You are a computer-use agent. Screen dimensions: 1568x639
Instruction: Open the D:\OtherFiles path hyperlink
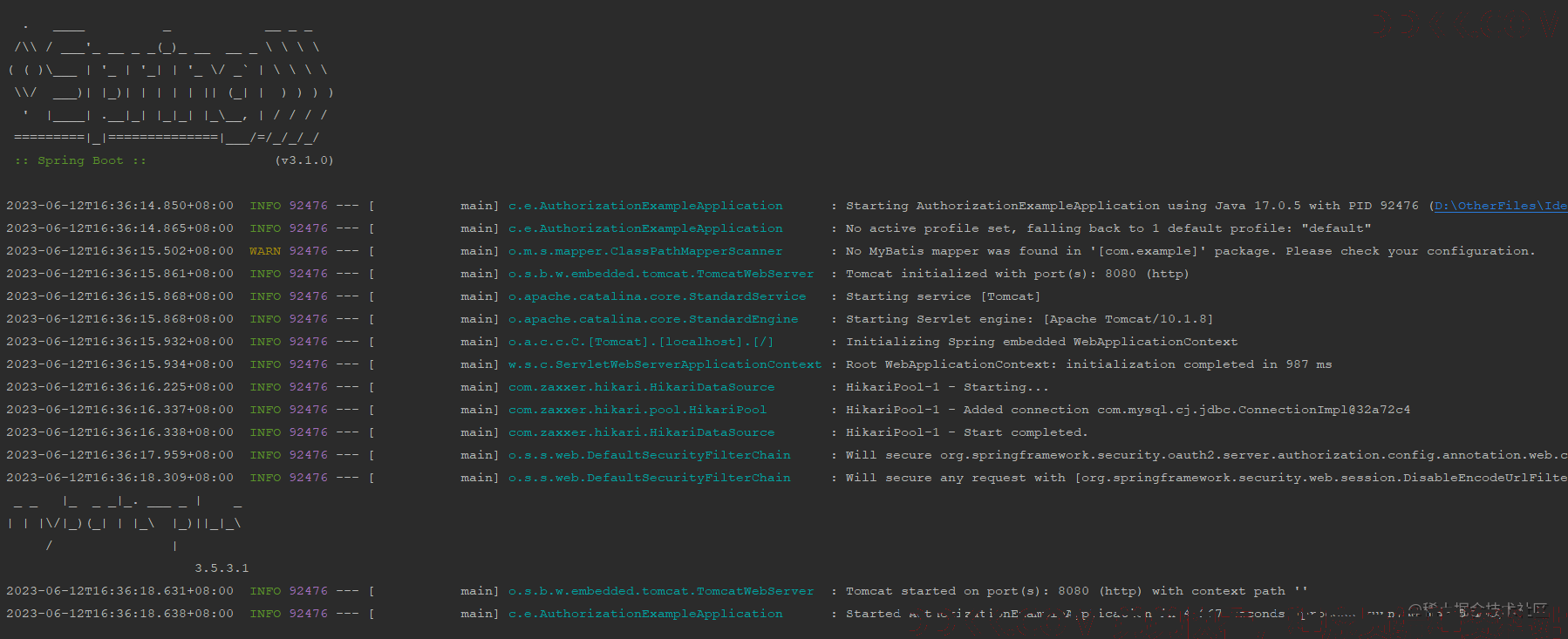coord(1501,206)
